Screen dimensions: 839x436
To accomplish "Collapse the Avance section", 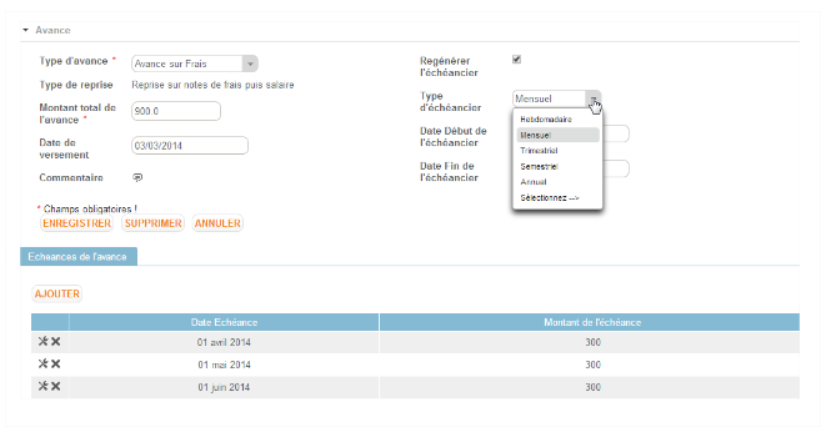I will pos(26,30).
